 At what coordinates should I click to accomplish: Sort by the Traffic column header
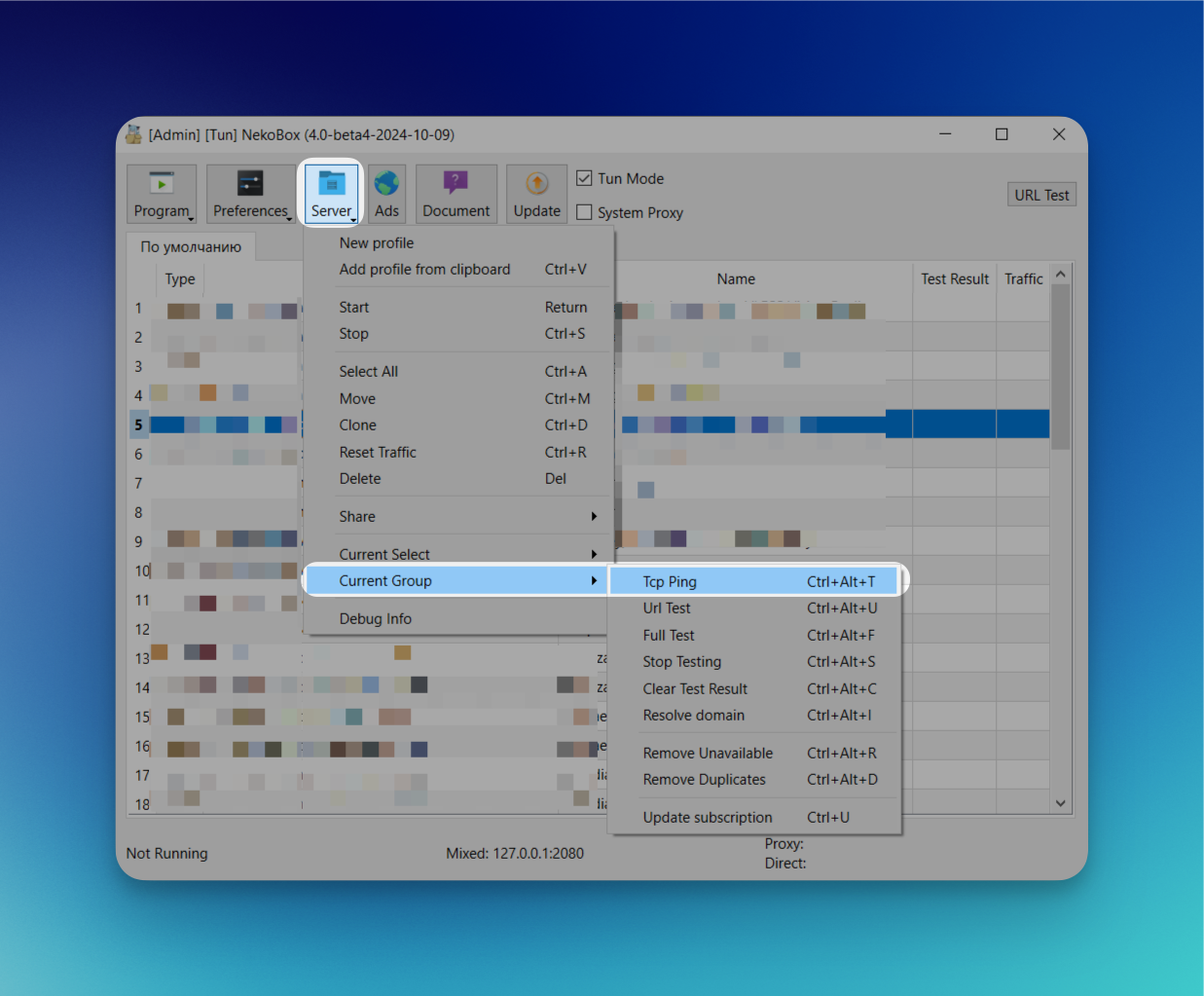pyautogui.click(x=1023, y=278)
